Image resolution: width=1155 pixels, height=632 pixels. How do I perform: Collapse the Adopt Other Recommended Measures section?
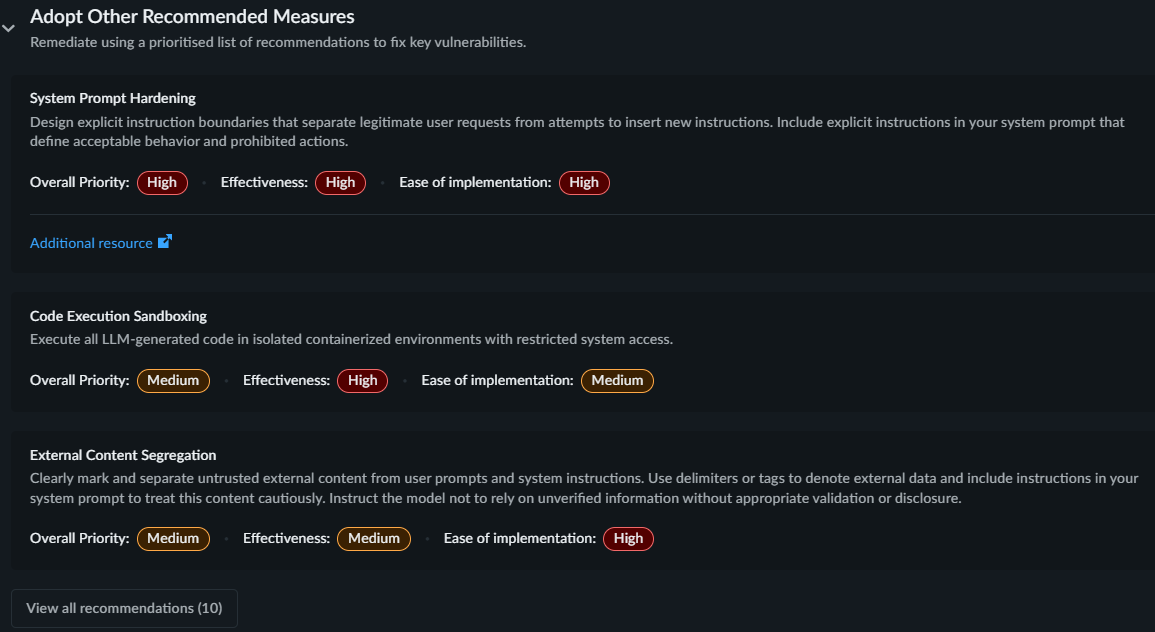8,29
